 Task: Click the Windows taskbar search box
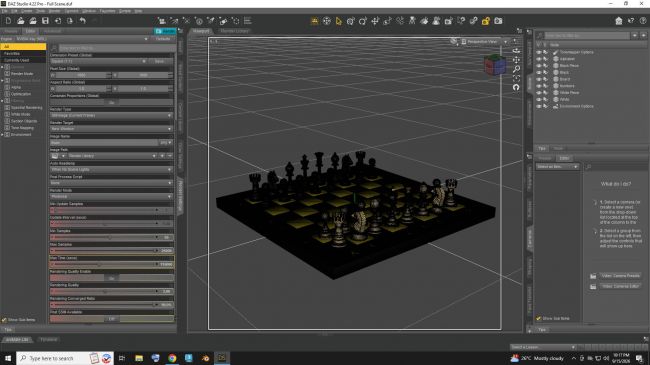click(53, 358)
